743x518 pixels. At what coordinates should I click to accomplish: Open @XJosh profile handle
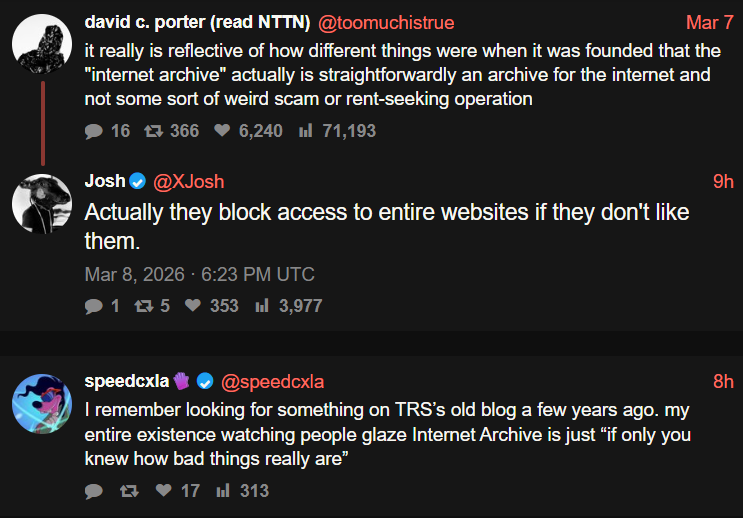coord(188,181)
